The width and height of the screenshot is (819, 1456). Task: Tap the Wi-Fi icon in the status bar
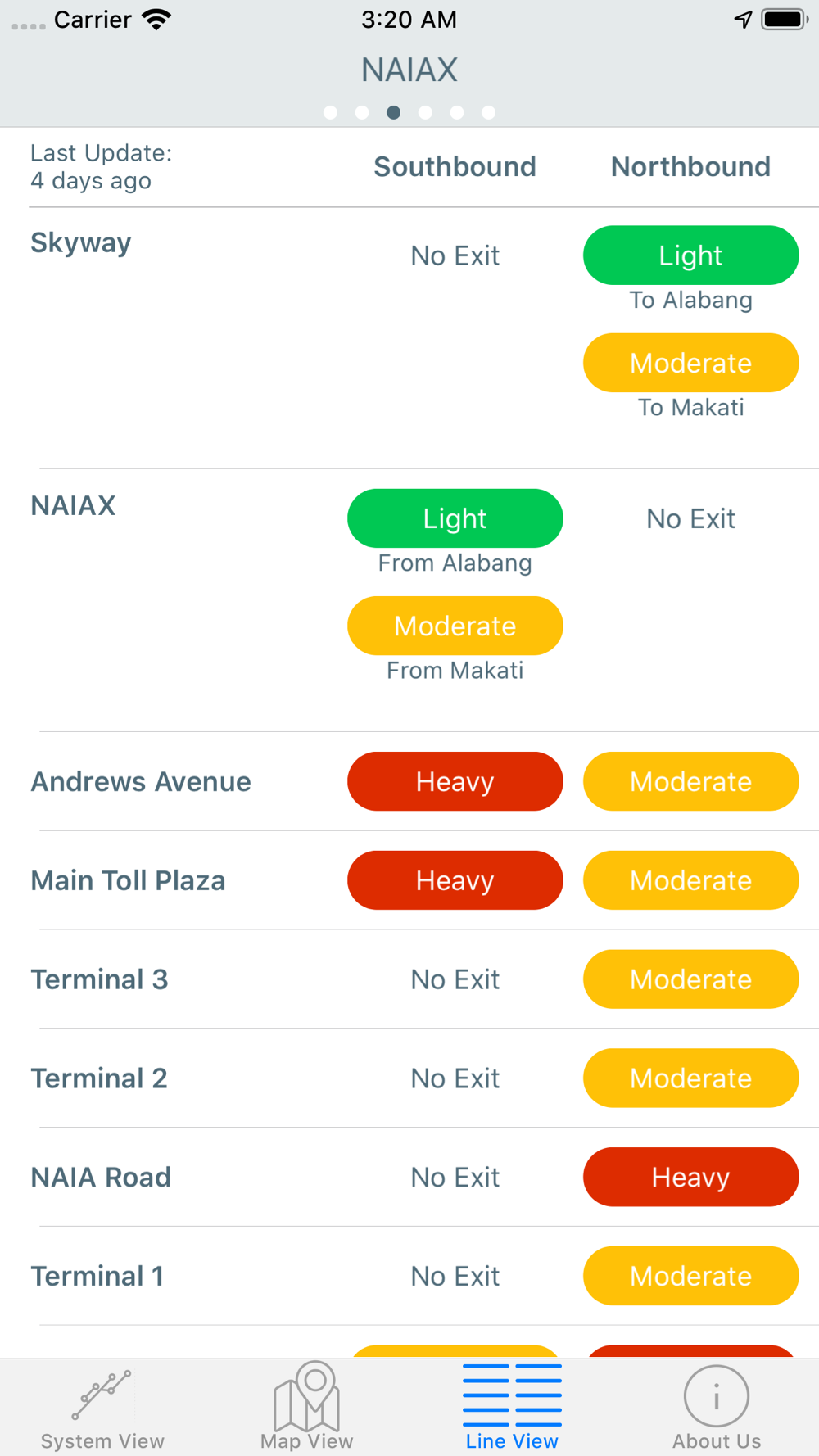156,19
